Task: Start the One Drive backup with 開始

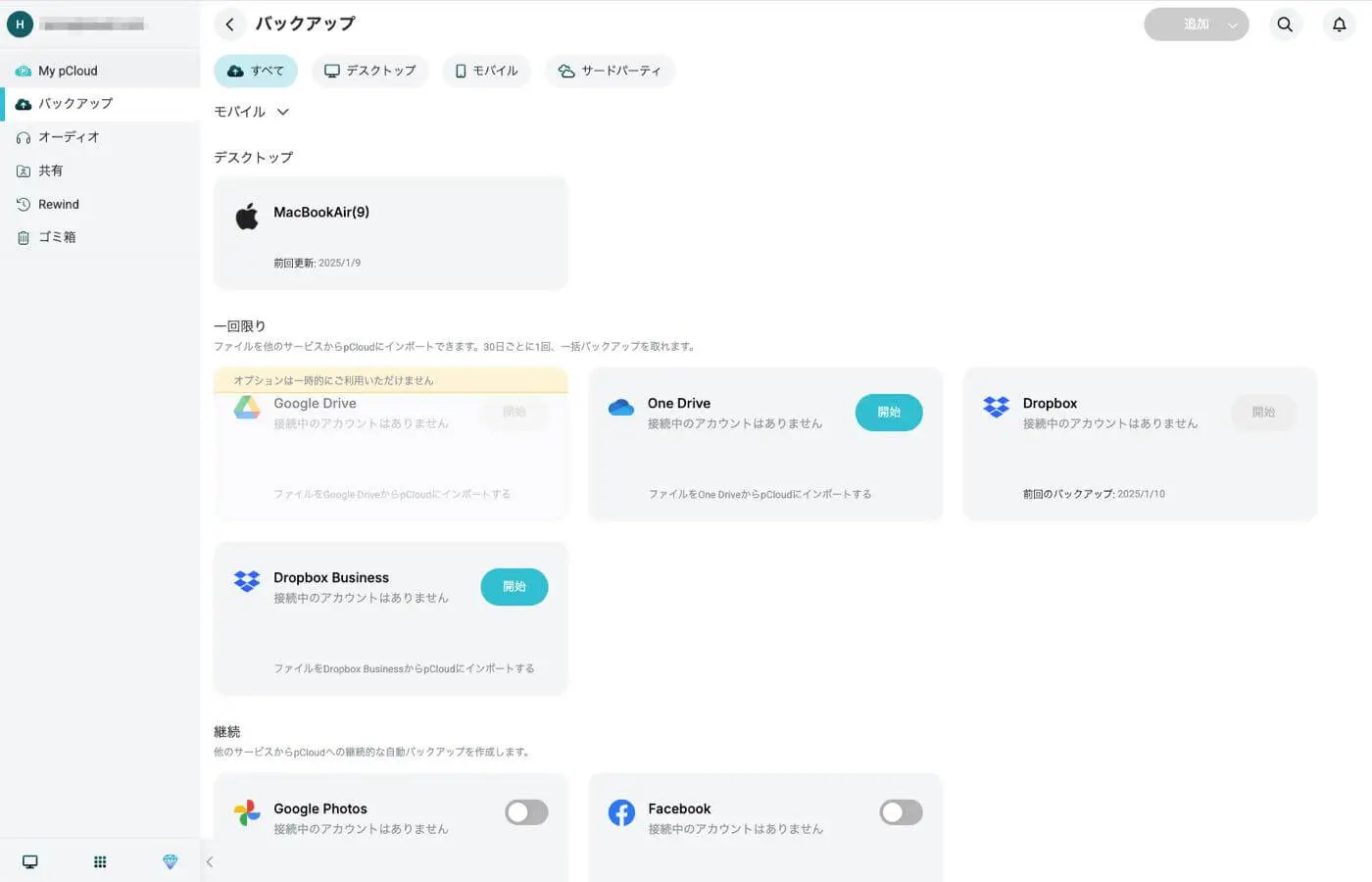Action: (888, 413)
